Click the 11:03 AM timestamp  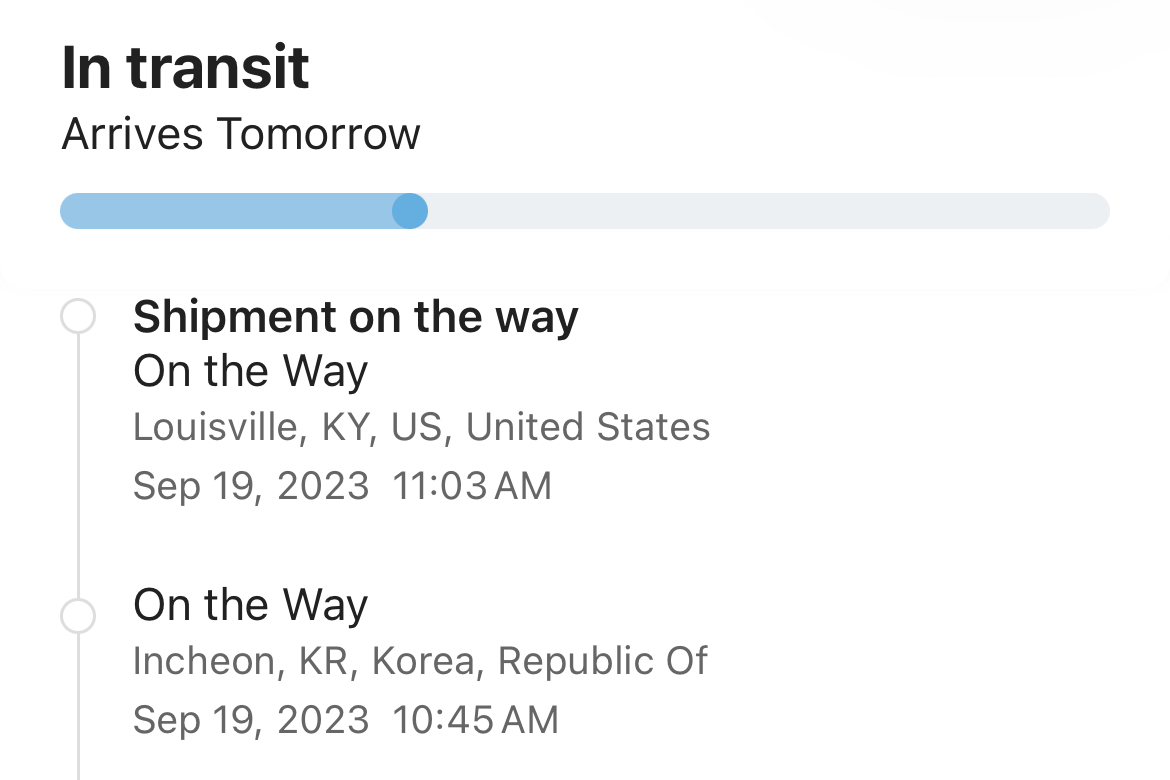tap(472, 486)
